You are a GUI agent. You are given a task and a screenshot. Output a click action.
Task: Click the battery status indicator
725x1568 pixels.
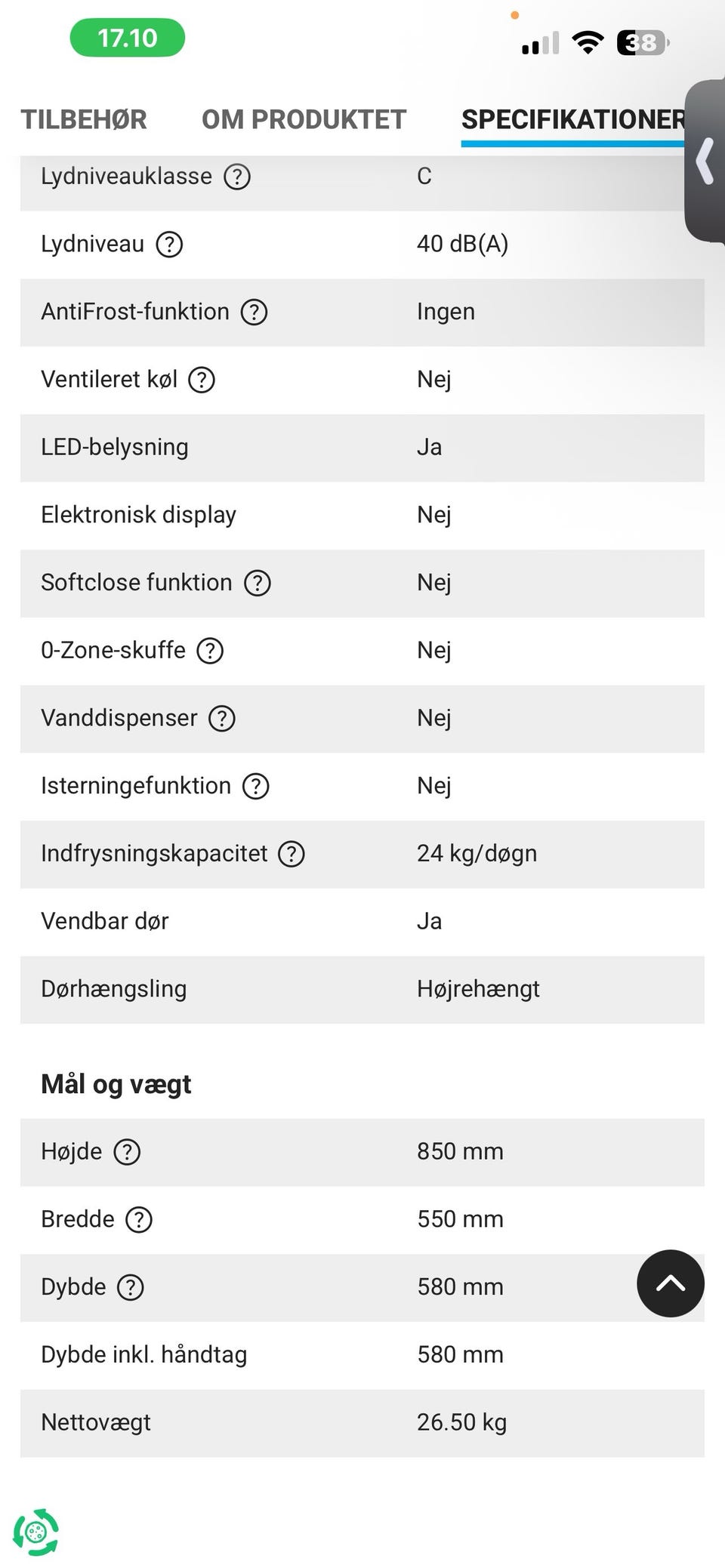(643, 43)
